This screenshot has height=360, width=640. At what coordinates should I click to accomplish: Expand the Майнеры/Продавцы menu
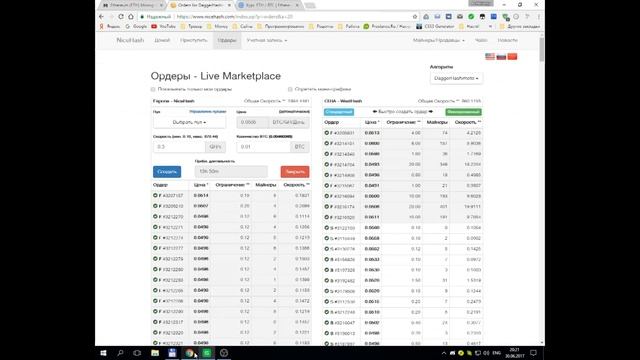438,40
